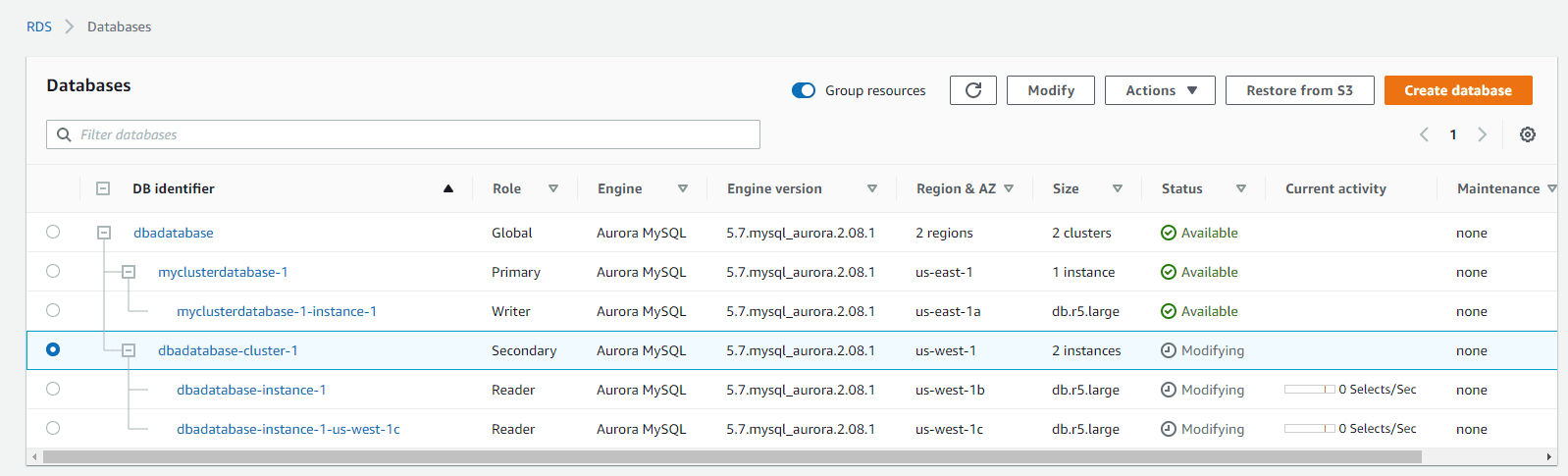Click the horizontal scrollbar thumb
The width and height of the screenshot is (1568, 476).
coord(732,456)
